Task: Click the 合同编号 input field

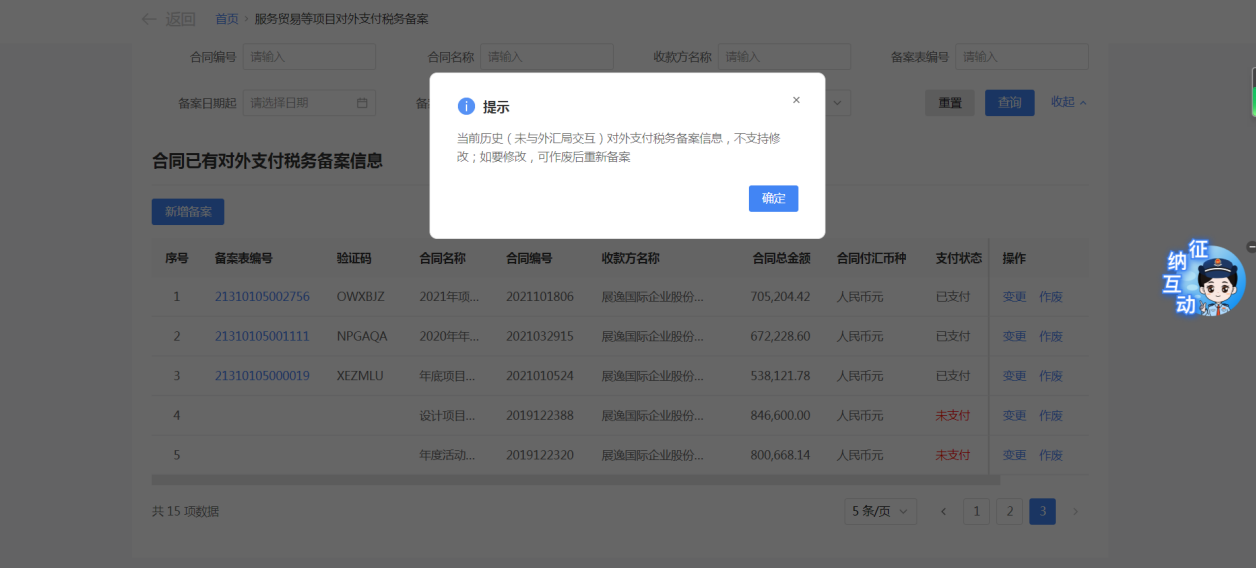Action: tap(309, 57)
